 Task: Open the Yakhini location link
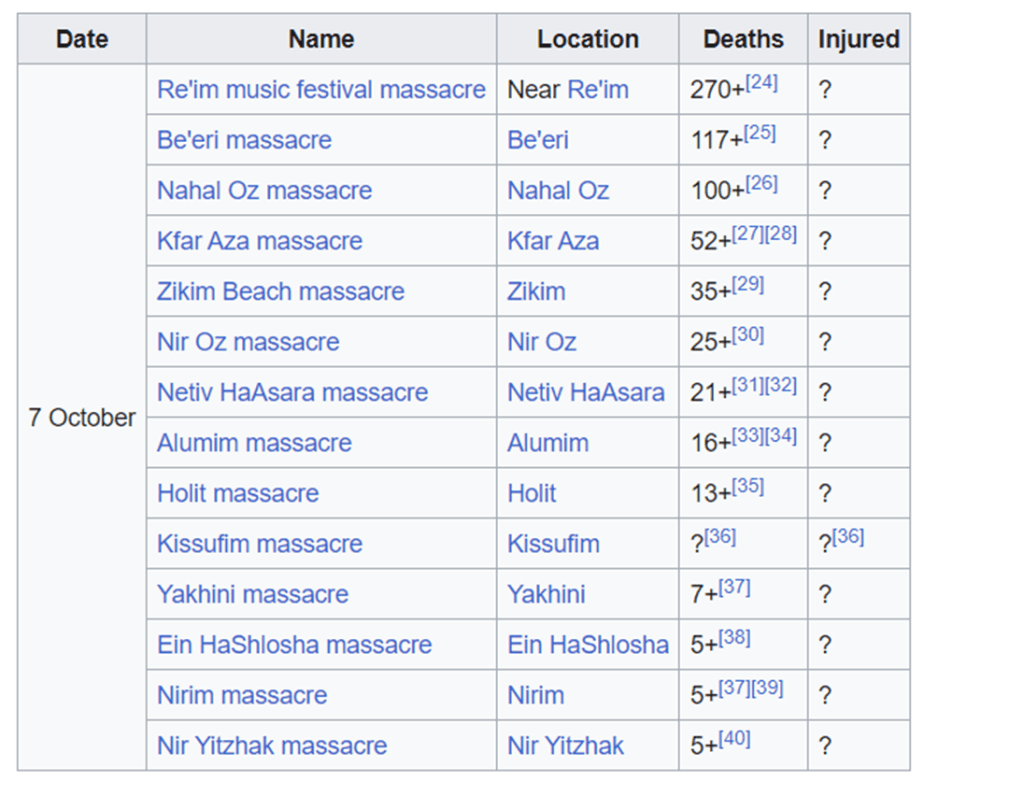tap(545, 595)
